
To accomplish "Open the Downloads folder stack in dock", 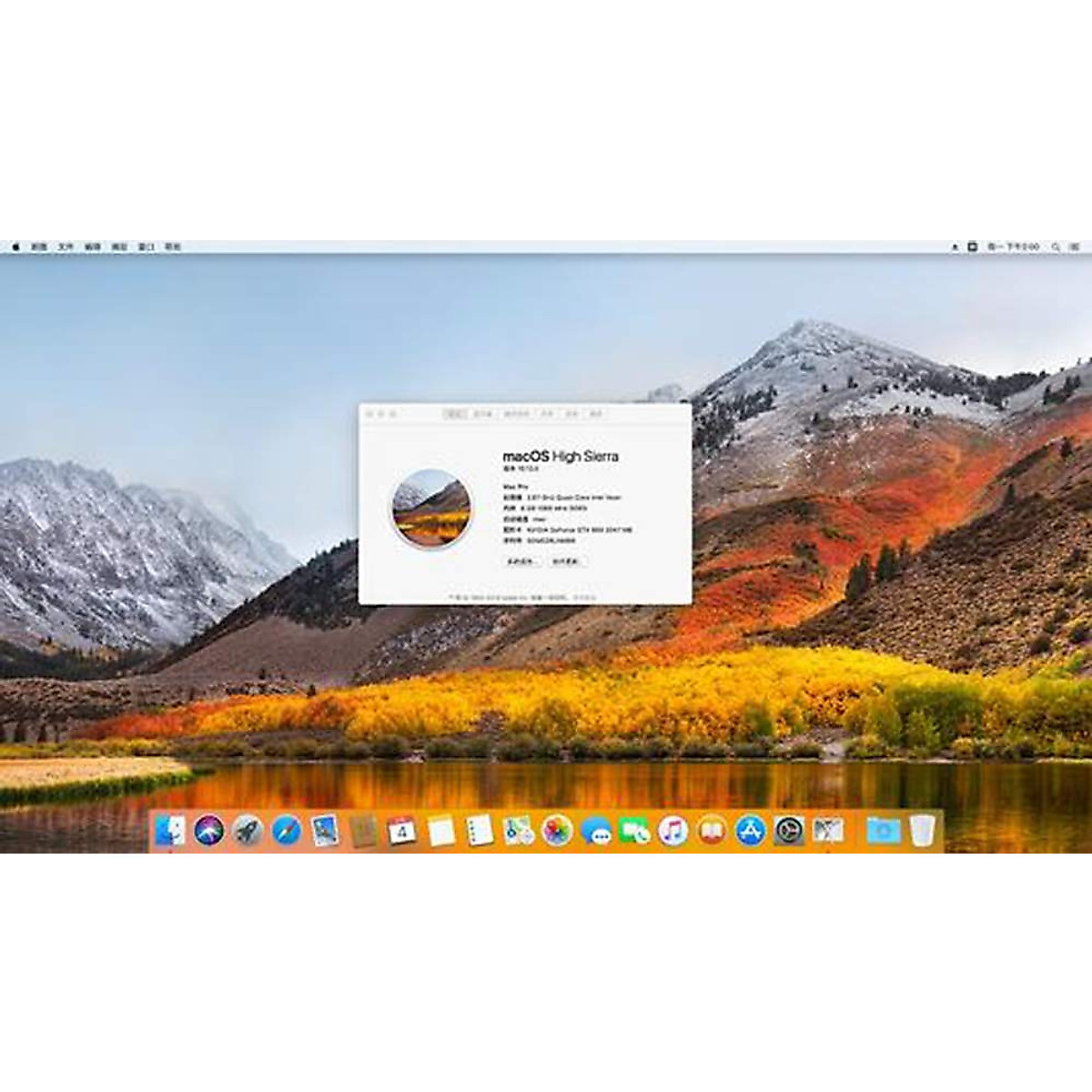I will coord(883,830).
